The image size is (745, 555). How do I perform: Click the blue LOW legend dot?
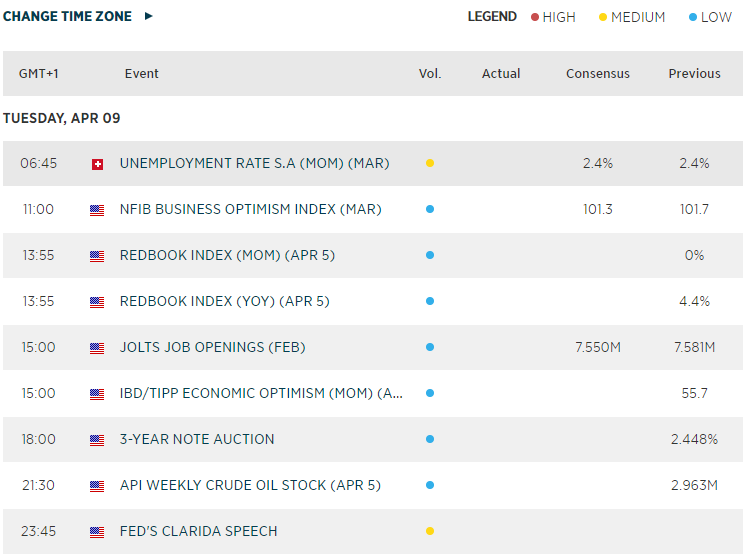click(692, 17)
